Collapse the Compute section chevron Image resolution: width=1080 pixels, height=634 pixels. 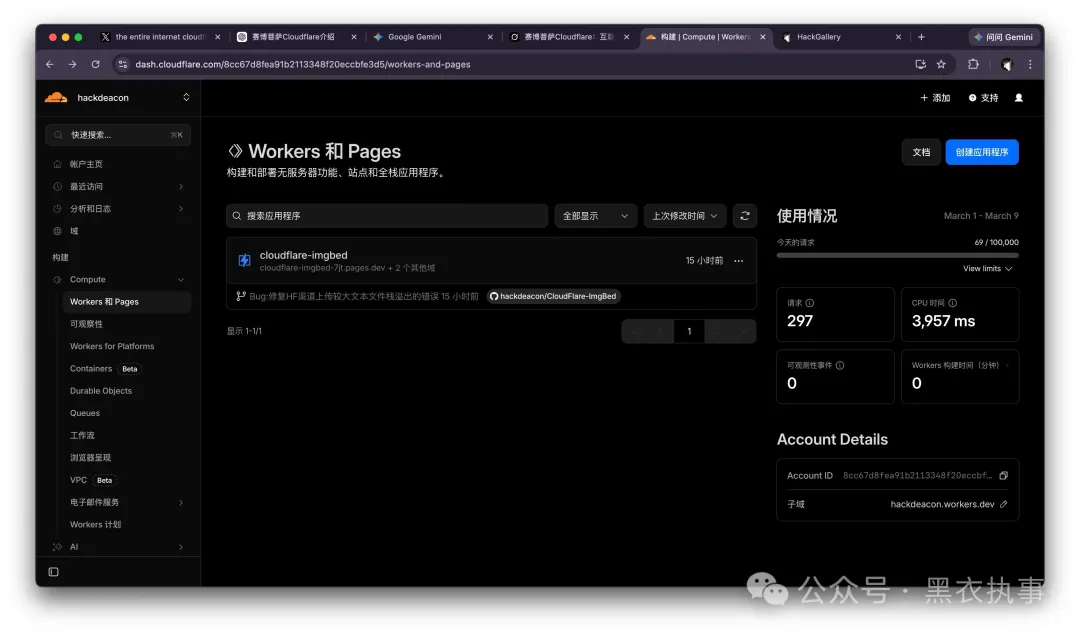[181, 280]
